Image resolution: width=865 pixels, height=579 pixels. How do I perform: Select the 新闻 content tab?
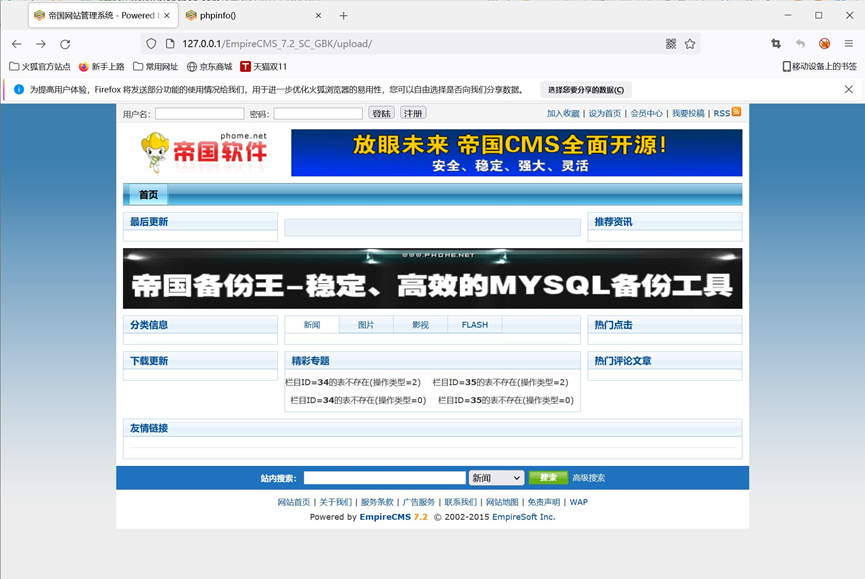click(312, 325)
